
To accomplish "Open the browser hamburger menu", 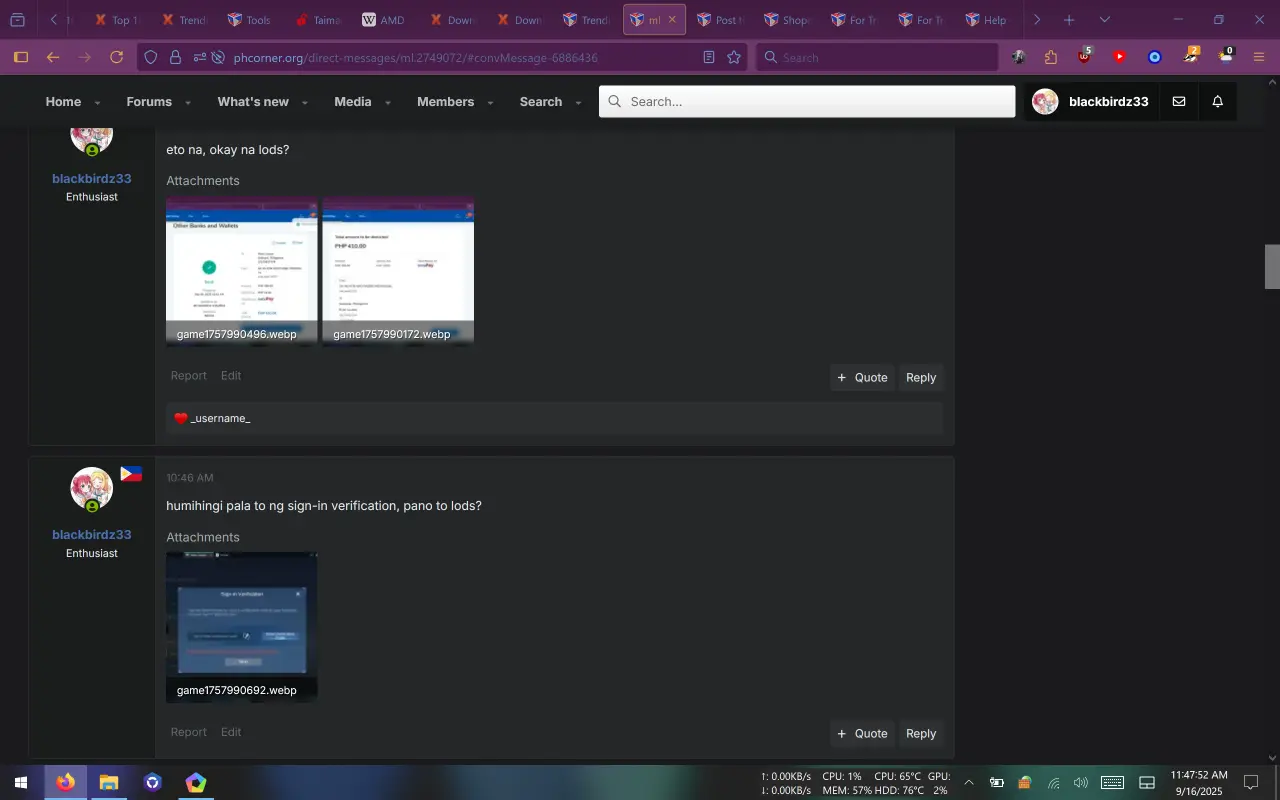I will (x=1259, y=57).
